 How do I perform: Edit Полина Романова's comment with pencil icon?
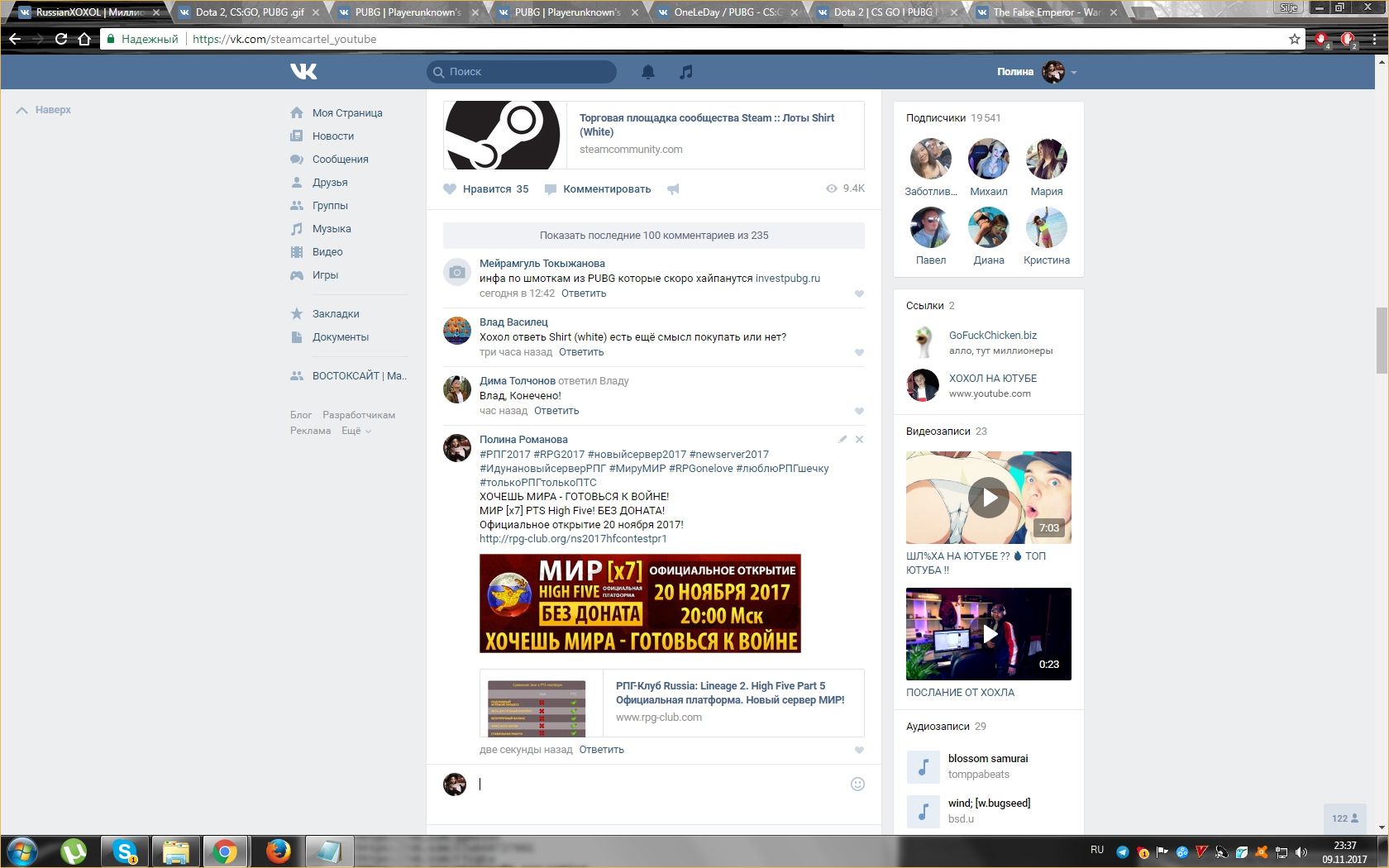click(842, 440)
